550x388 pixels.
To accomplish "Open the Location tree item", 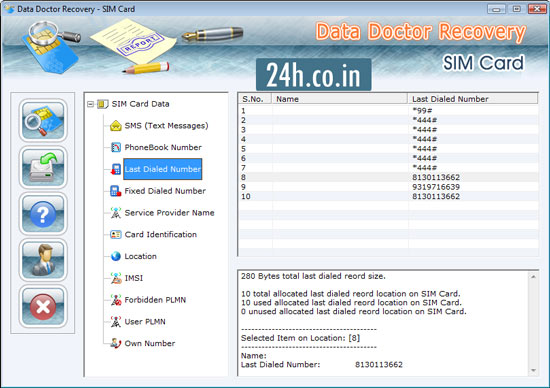I will tap(140, 256).
